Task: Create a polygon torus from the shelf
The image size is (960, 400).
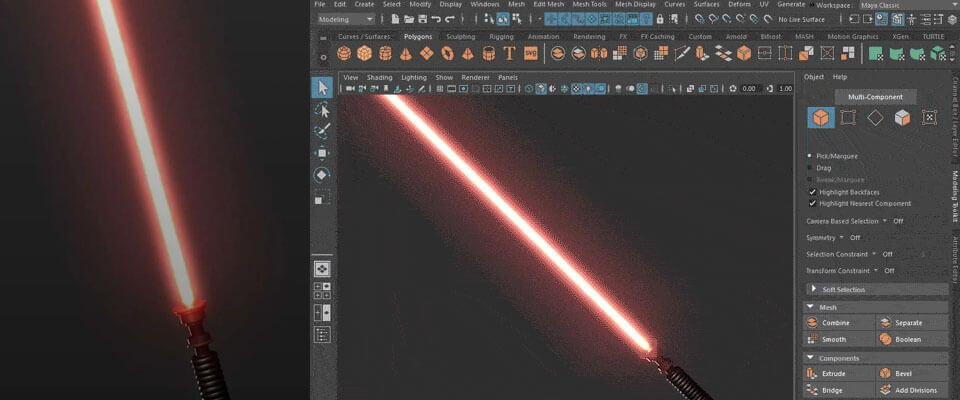Action: click(448, 53)
